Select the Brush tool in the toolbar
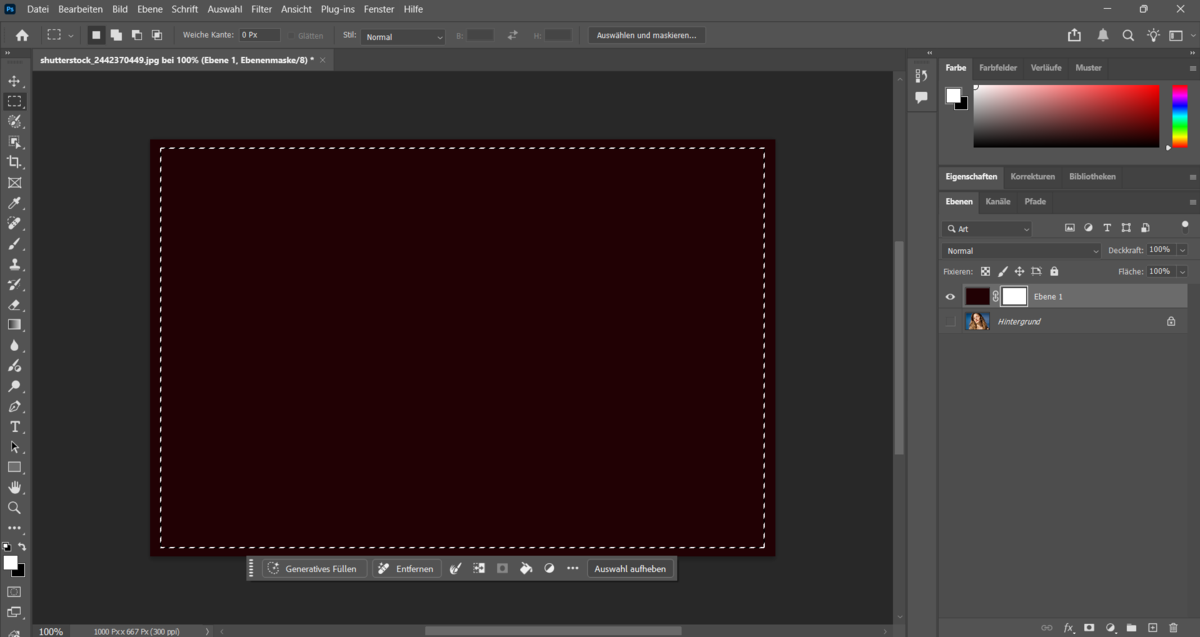Screen dimensions: 1200x637 [15, 244]
